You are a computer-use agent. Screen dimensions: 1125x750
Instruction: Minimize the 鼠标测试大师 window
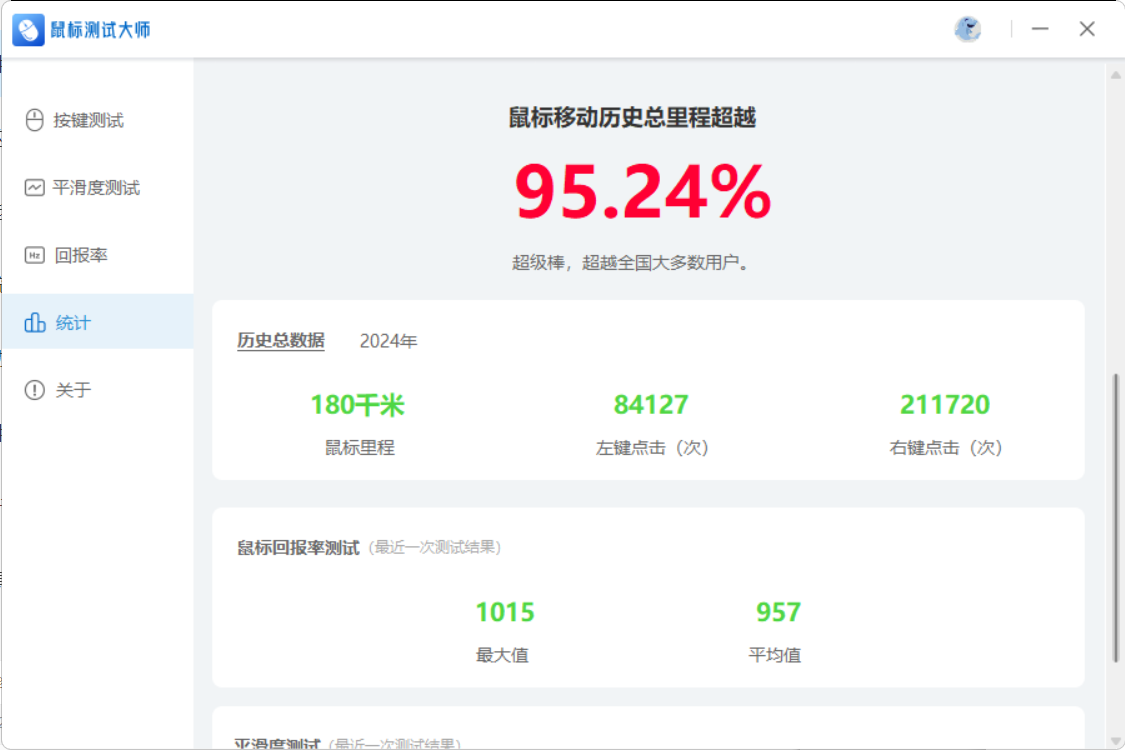click(1040, 29)
